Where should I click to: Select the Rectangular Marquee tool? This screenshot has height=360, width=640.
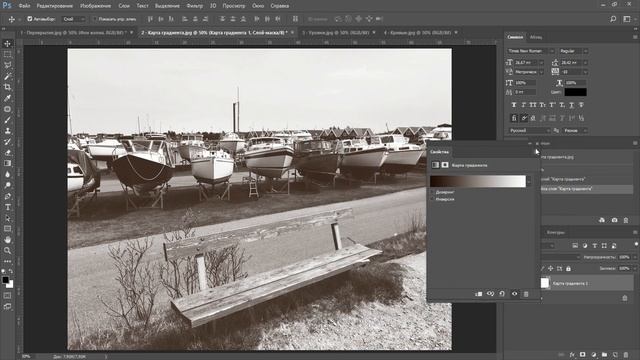(7, 54)
